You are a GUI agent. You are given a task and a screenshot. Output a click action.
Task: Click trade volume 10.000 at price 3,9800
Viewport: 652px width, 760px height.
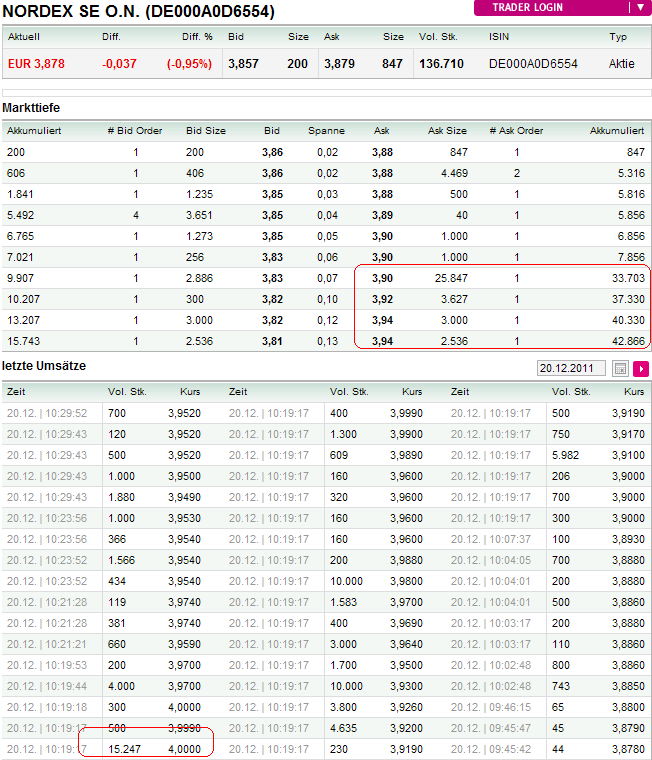coord(346,581)
